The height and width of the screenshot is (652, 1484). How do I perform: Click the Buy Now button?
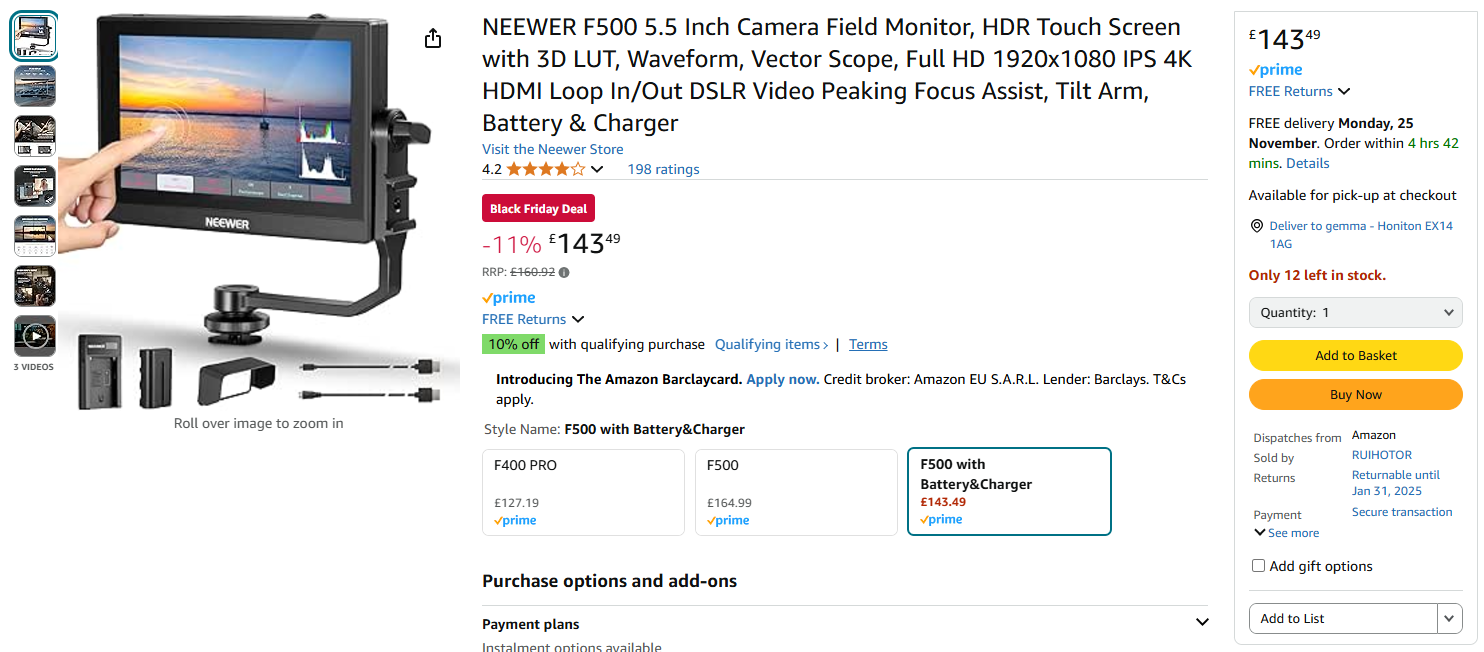tap(1355, 395)
